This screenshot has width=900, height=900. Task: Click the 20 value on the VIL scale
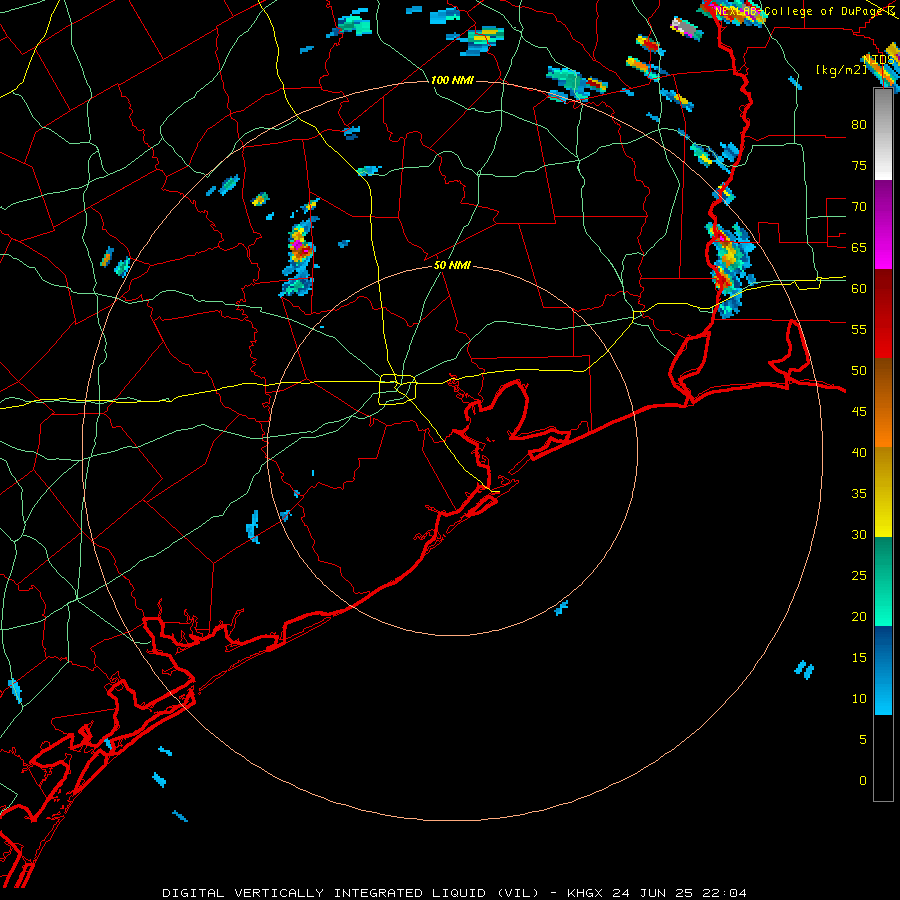(859, 616)
